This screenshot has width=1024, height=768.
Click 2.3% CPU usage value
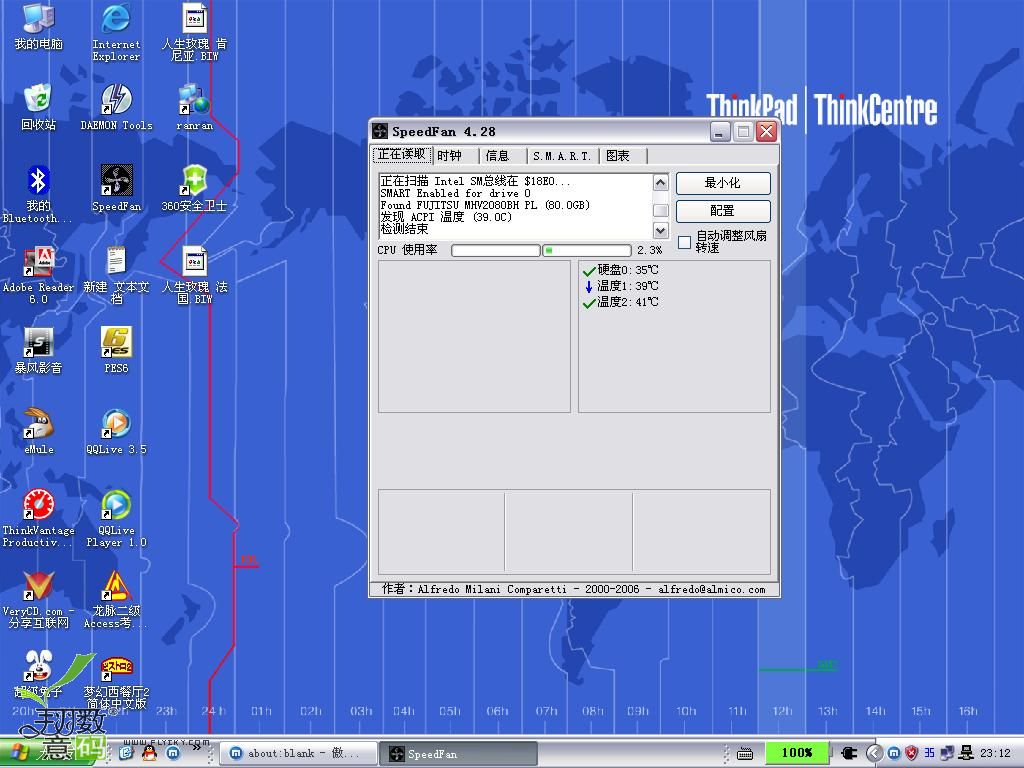[650, 250]
